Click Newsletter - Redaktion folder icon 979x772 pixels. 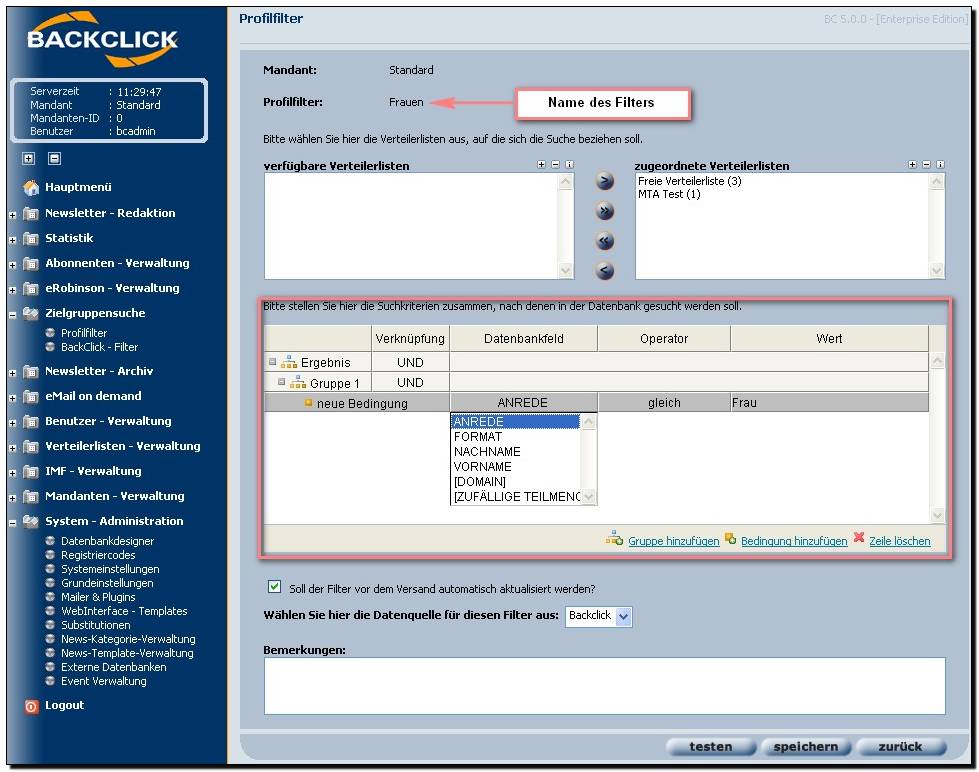(x=31, y=214)
